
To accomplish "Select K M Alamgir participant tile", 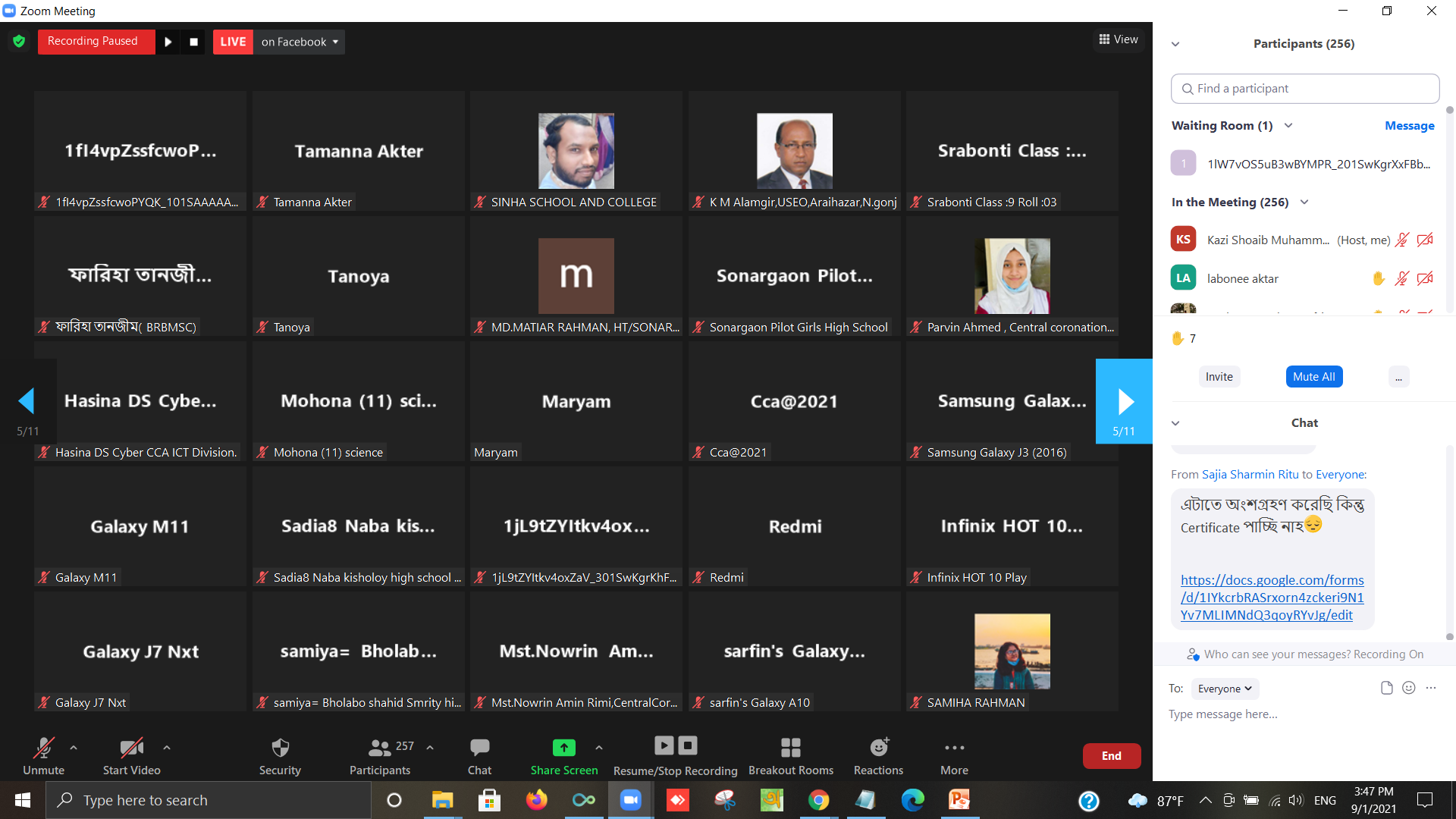I will click(795, 151).
